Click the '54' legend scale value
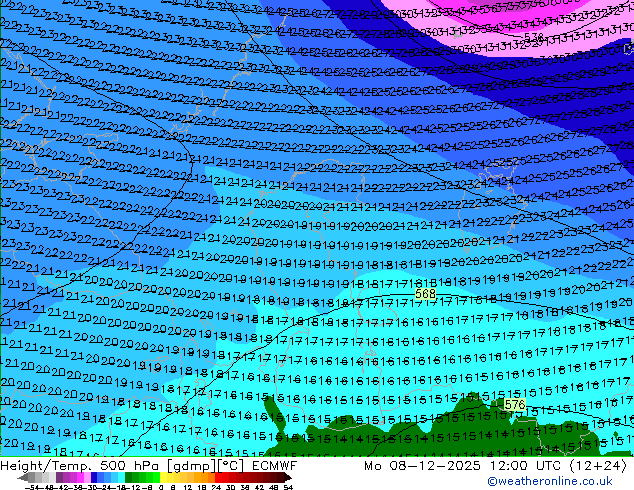 [x=287, y=487]
